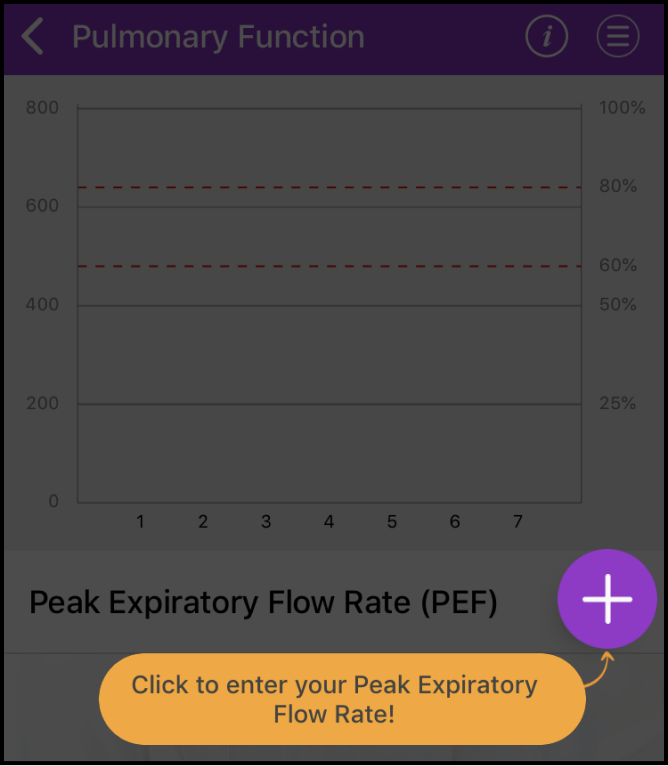Viewport: 668px width, 766px height.
Task: Click the 60% red dashed threshold line
Action: 330,266
